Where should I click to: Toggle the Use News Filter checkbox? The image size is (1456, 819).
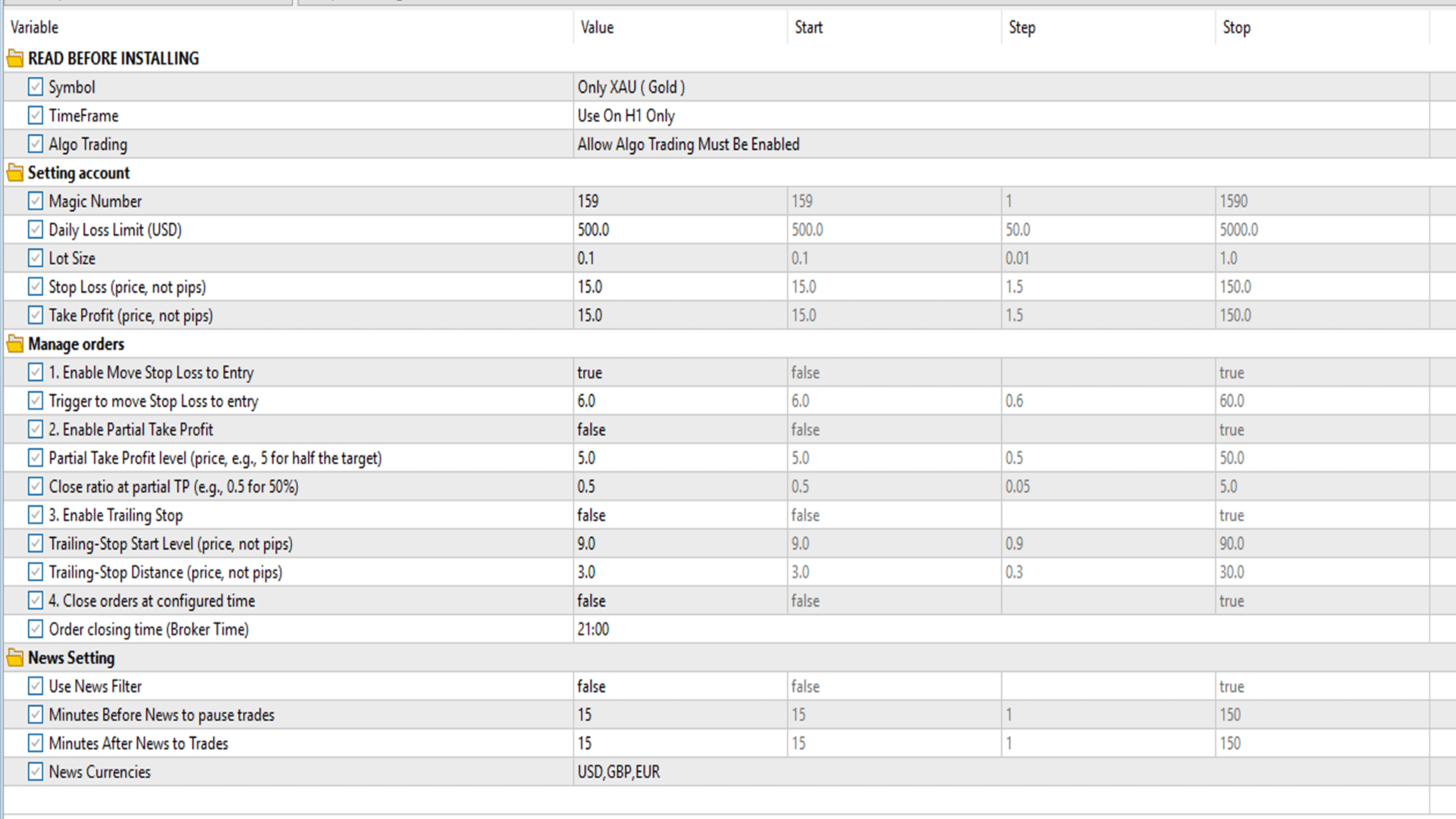[x=36, y=686]
